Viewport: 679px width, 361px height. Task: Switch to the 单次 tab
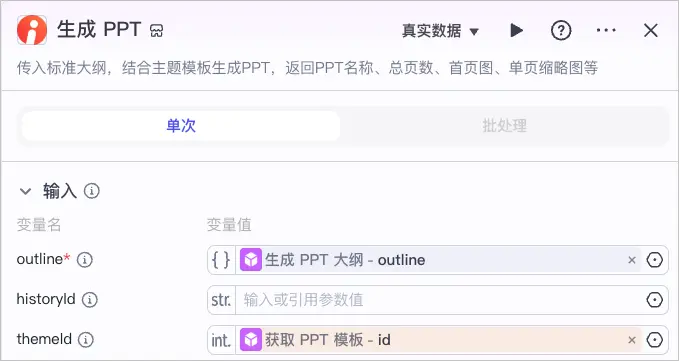click(181, 126)
